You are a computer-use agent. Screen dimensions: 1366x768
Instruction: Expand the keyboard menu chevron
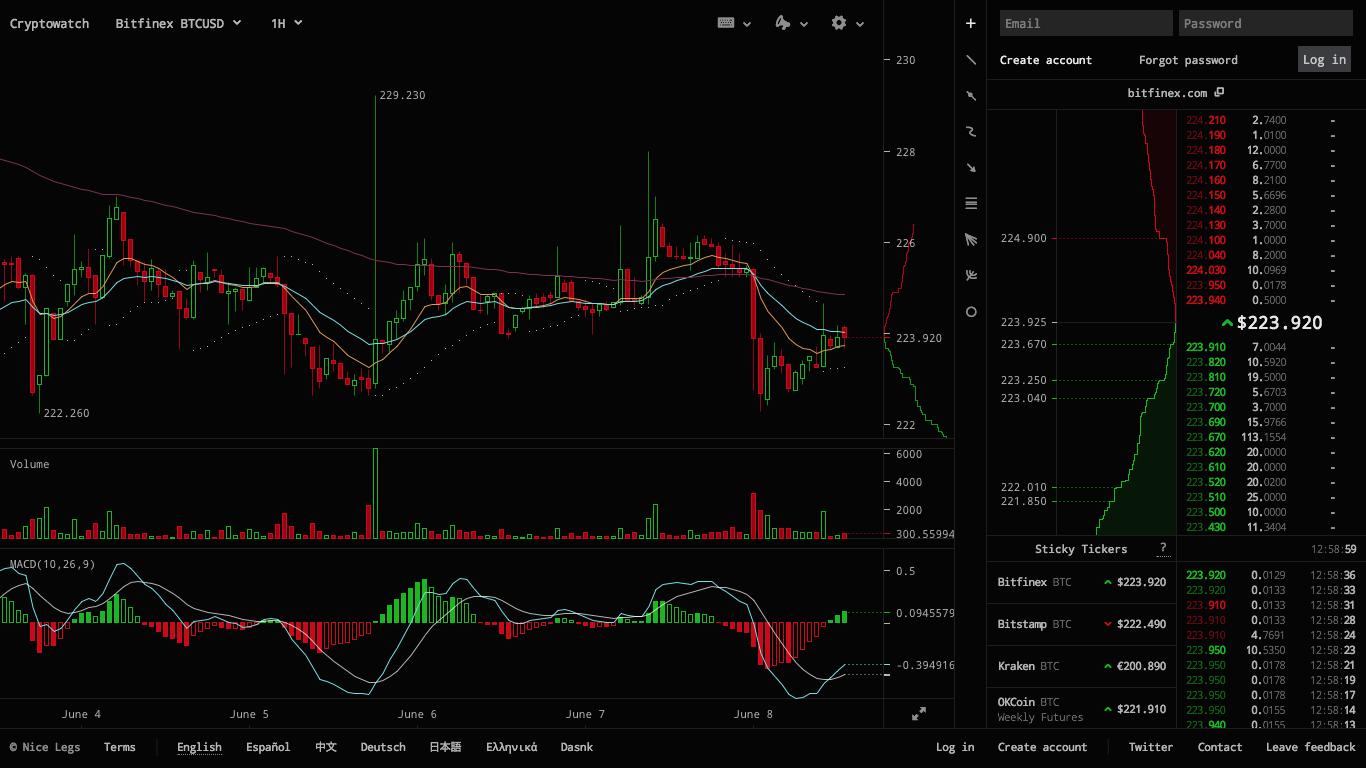[x=747, y=24]
